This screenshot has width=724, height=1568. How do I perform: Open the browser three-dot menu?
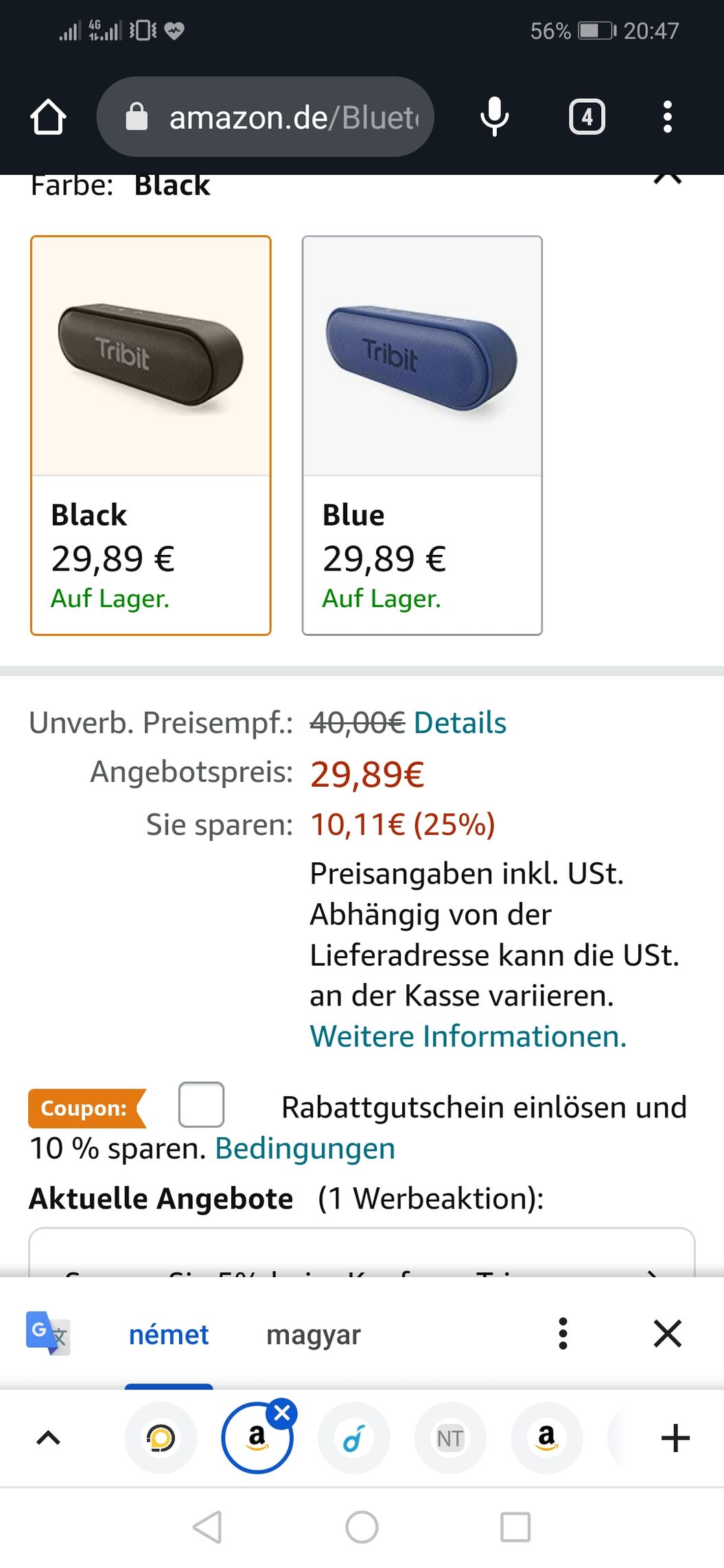pos(667,117)
